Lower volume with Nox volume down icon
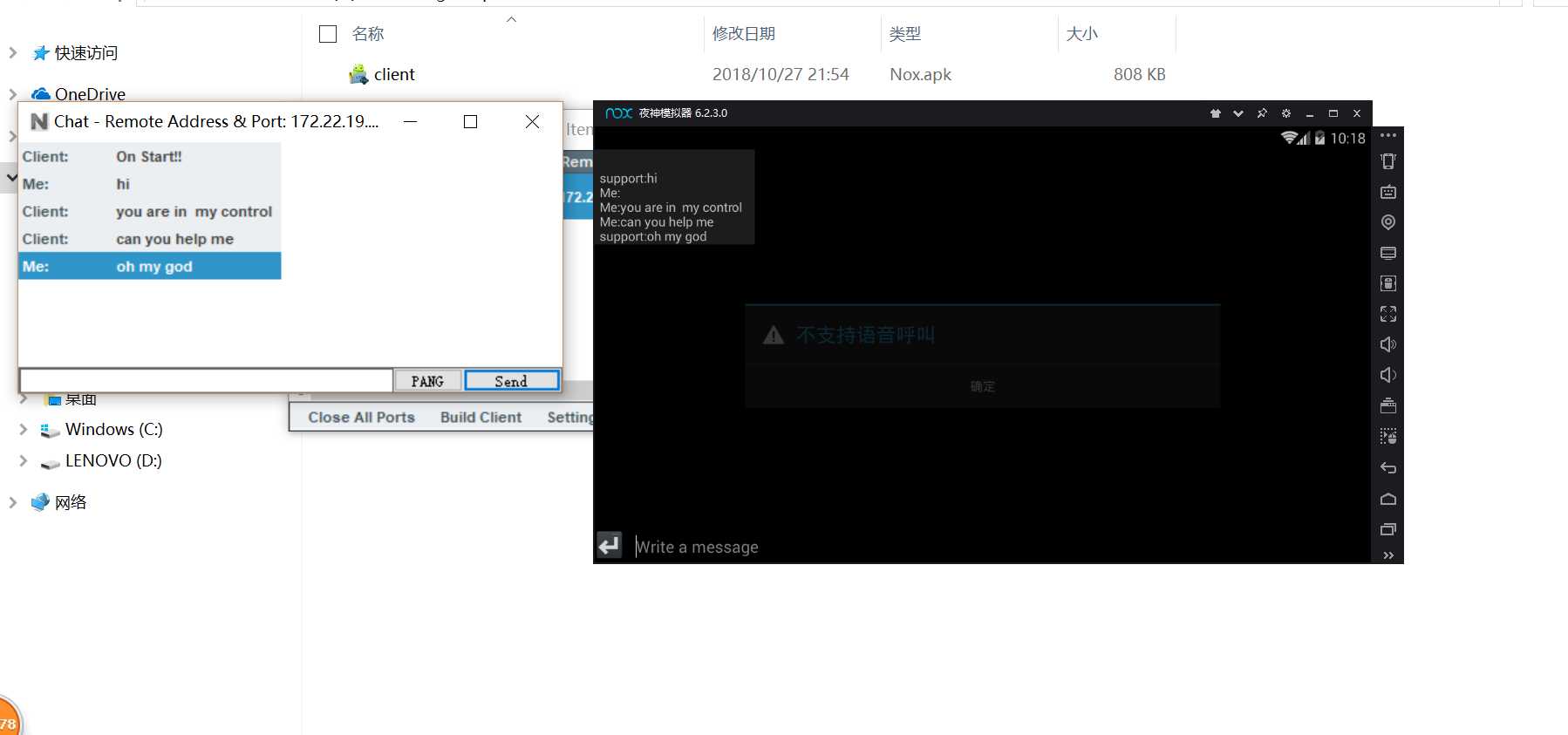Screen dimensions: 1568x735 [1388, 375]
